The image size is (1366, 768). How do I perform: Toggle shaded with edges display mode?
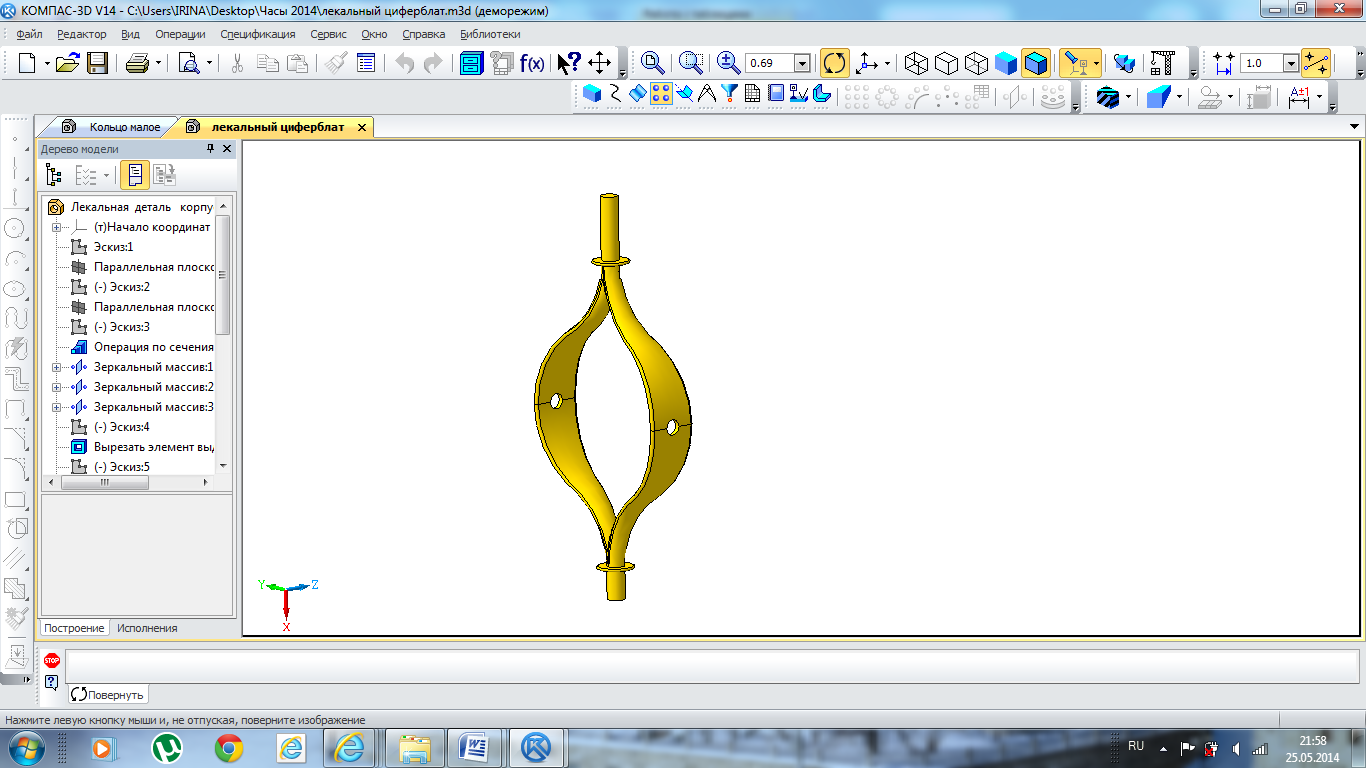point(1036,63)
